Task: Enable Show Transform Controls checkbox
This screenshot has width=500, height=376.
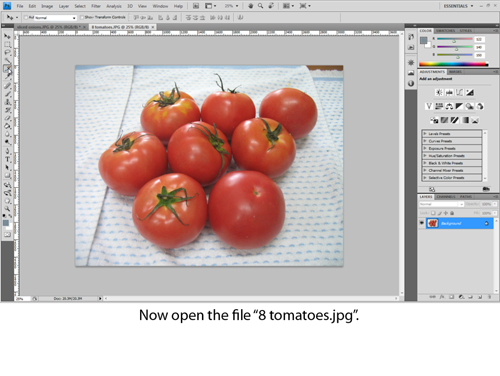Action: pyautogui.click(x=82, y=17)
